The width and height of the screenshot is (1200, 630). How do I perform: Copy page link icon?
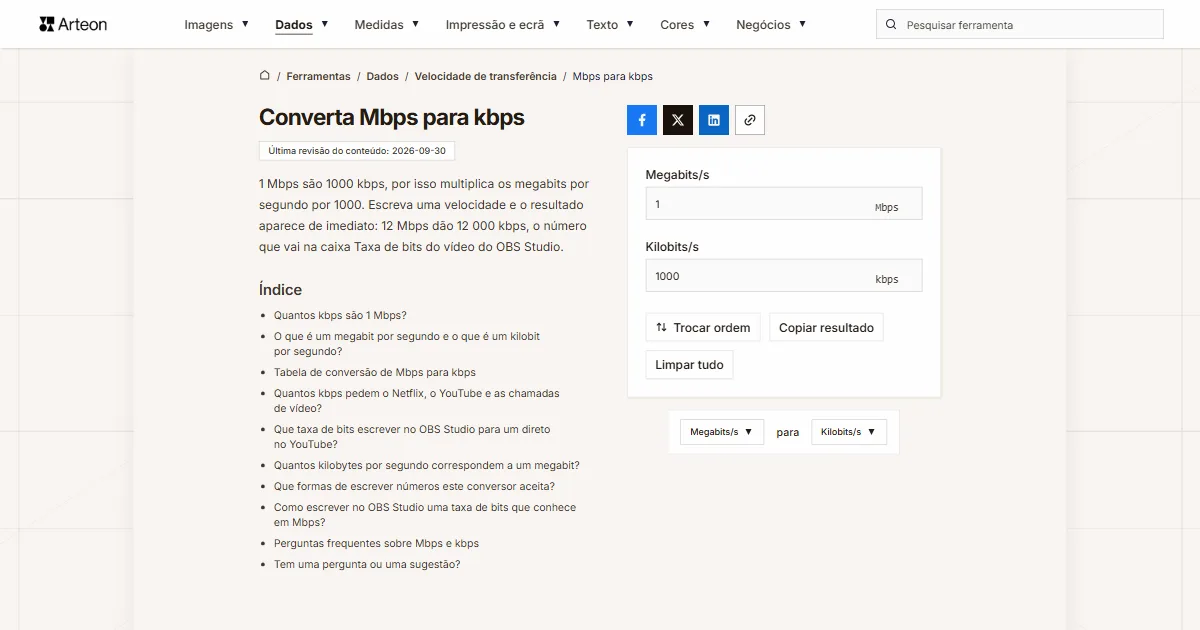pos(750,120)
